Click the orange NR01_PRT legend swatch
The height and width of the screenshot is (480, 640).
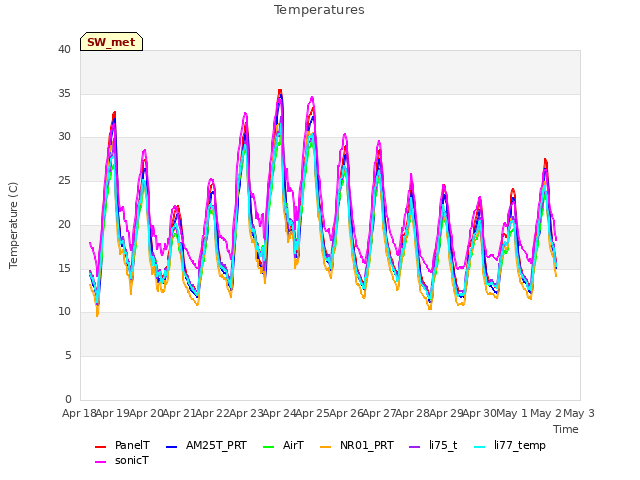(x=326, y=447)
